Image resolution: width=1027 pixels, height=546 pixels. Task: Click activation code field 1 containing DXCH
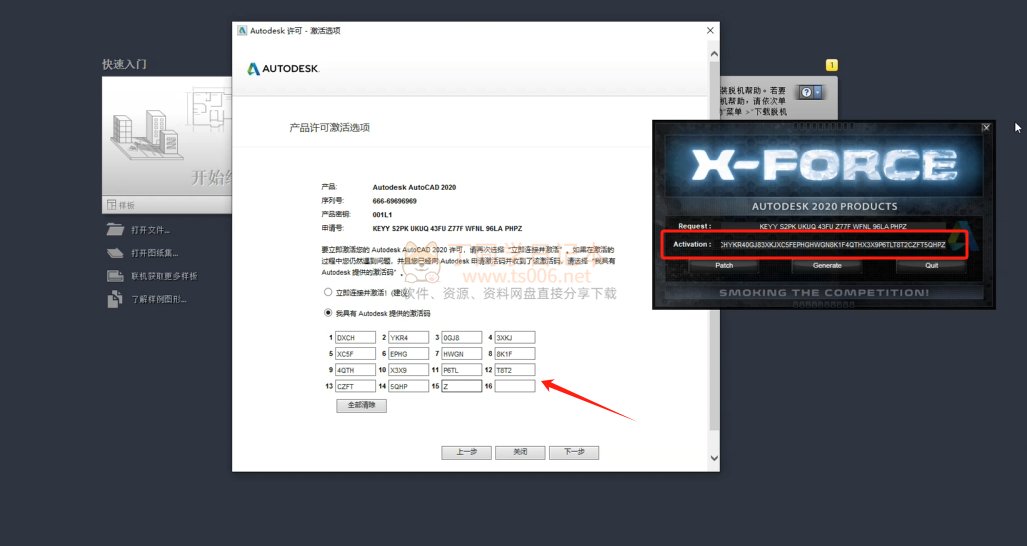[x=356, y=338]
